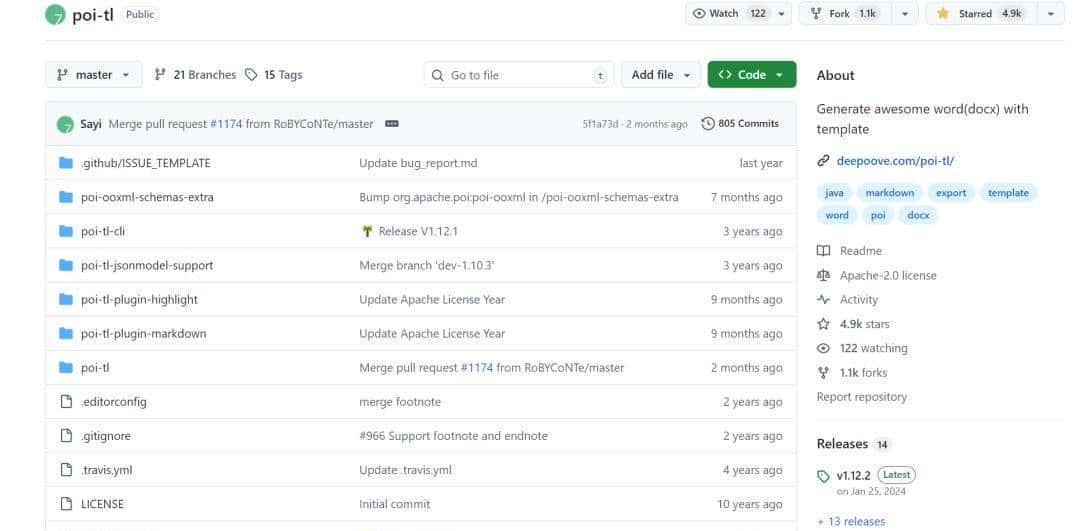The height and width of the screenshot is (531, 1080).
Task: Select the markdown topic tag
Action: (889, 193)
